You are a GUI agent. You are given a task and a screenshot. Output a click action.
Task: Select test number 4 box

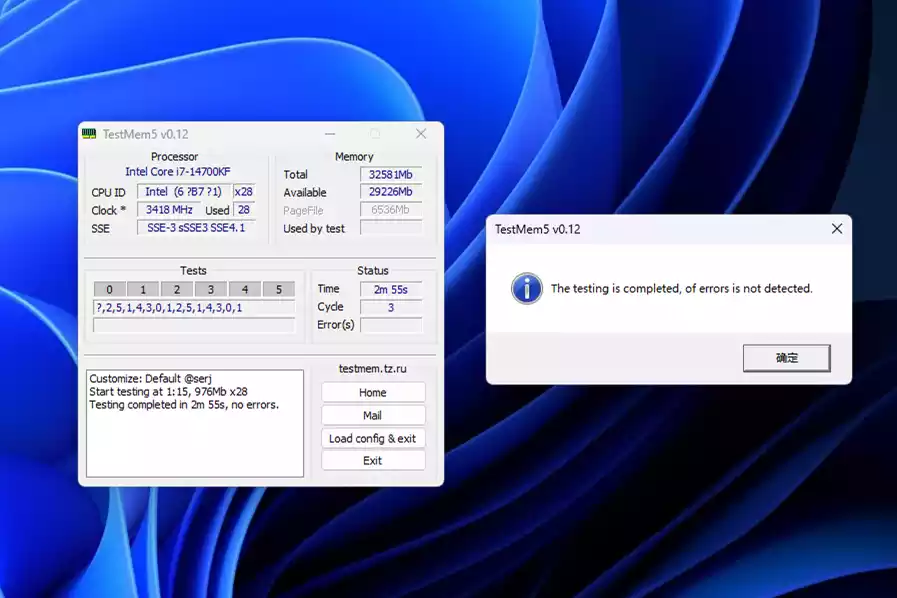[x=245, y=290]
